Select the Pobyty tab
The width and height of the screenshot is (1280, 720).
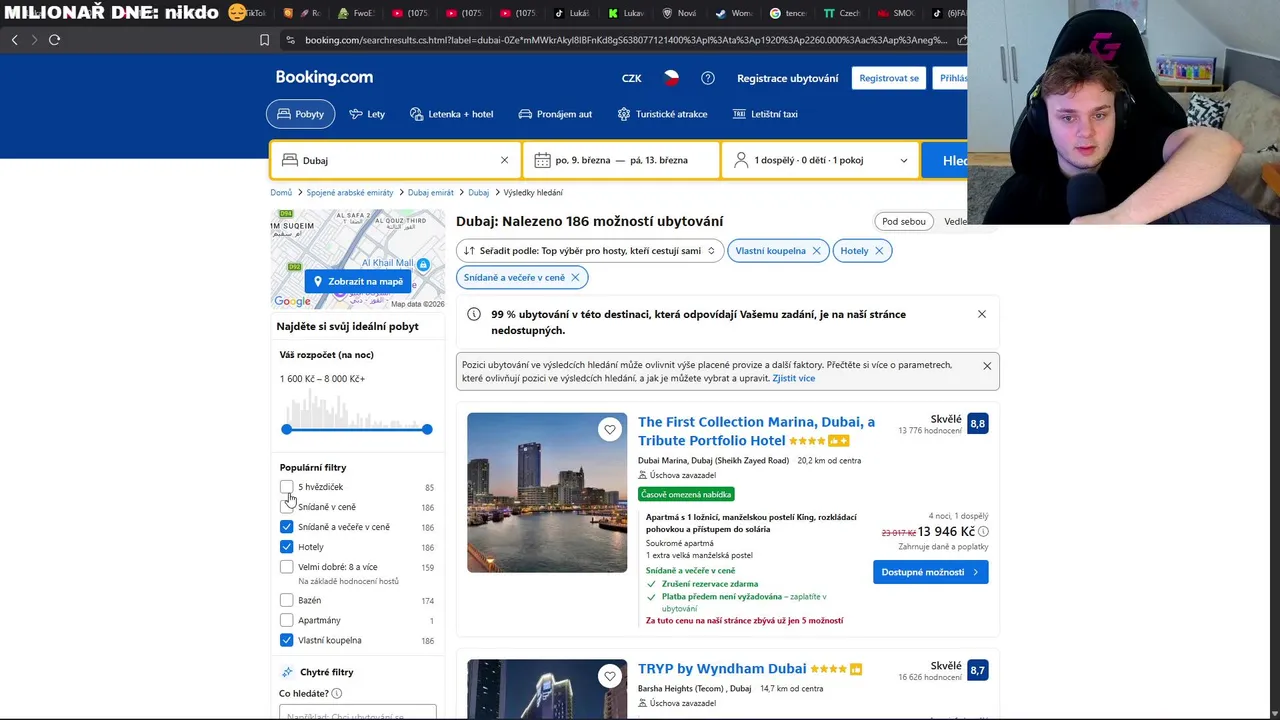(x=301, y=114)
